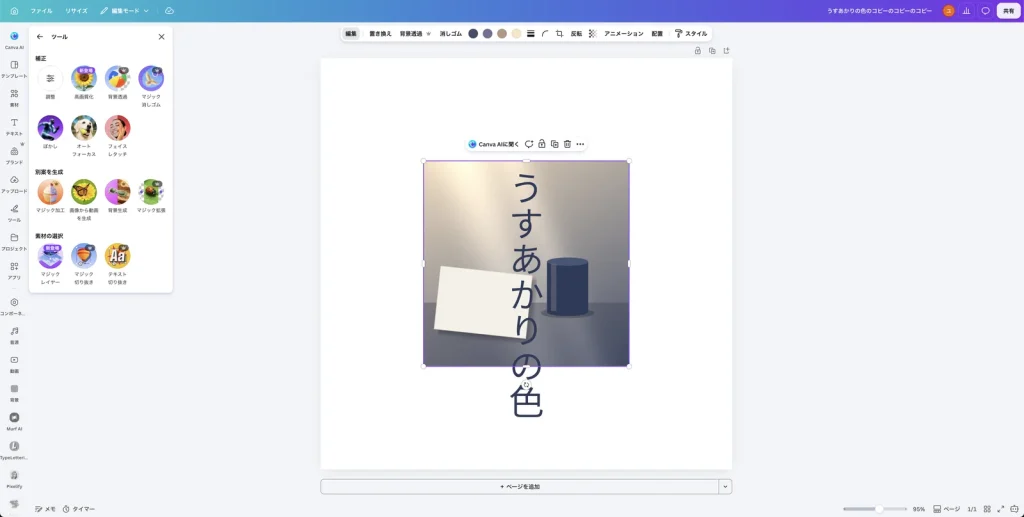Viewport: 1024px width, 517px height.
Task: Open the TypeLettering app in sidebar
Action: click(x=14, y=450)
